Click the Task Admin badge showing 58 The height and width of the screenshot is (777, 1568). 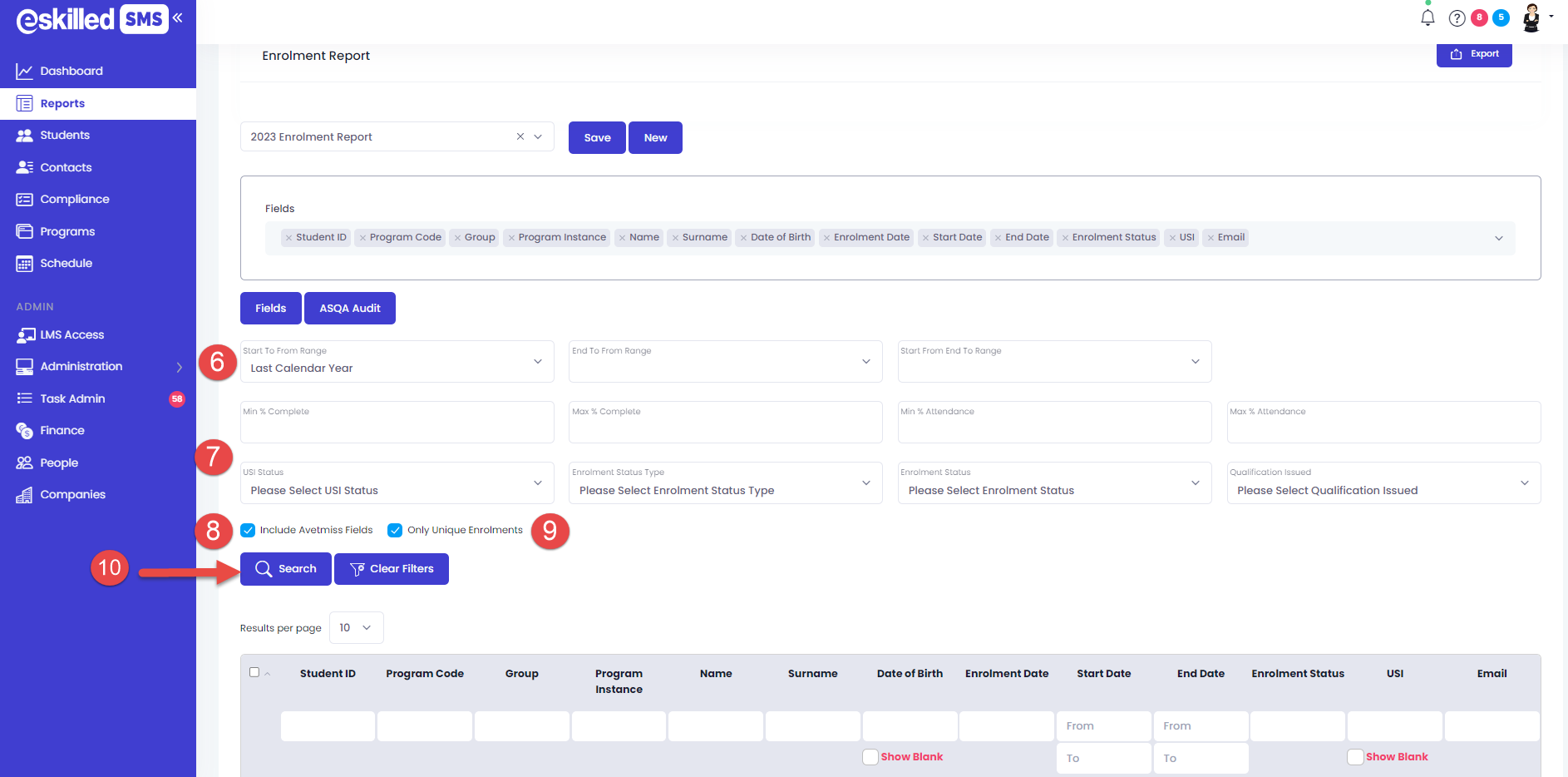coord(176,398)
